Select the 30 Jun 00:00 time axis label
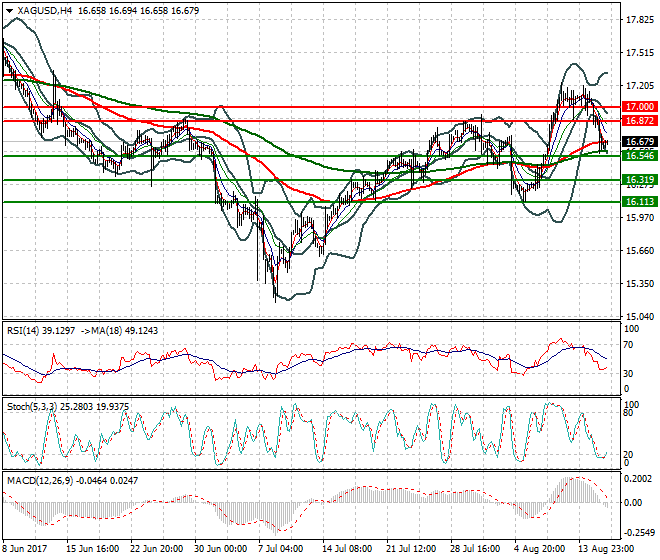This screenshot has width=660, height=560. (221, 549)
